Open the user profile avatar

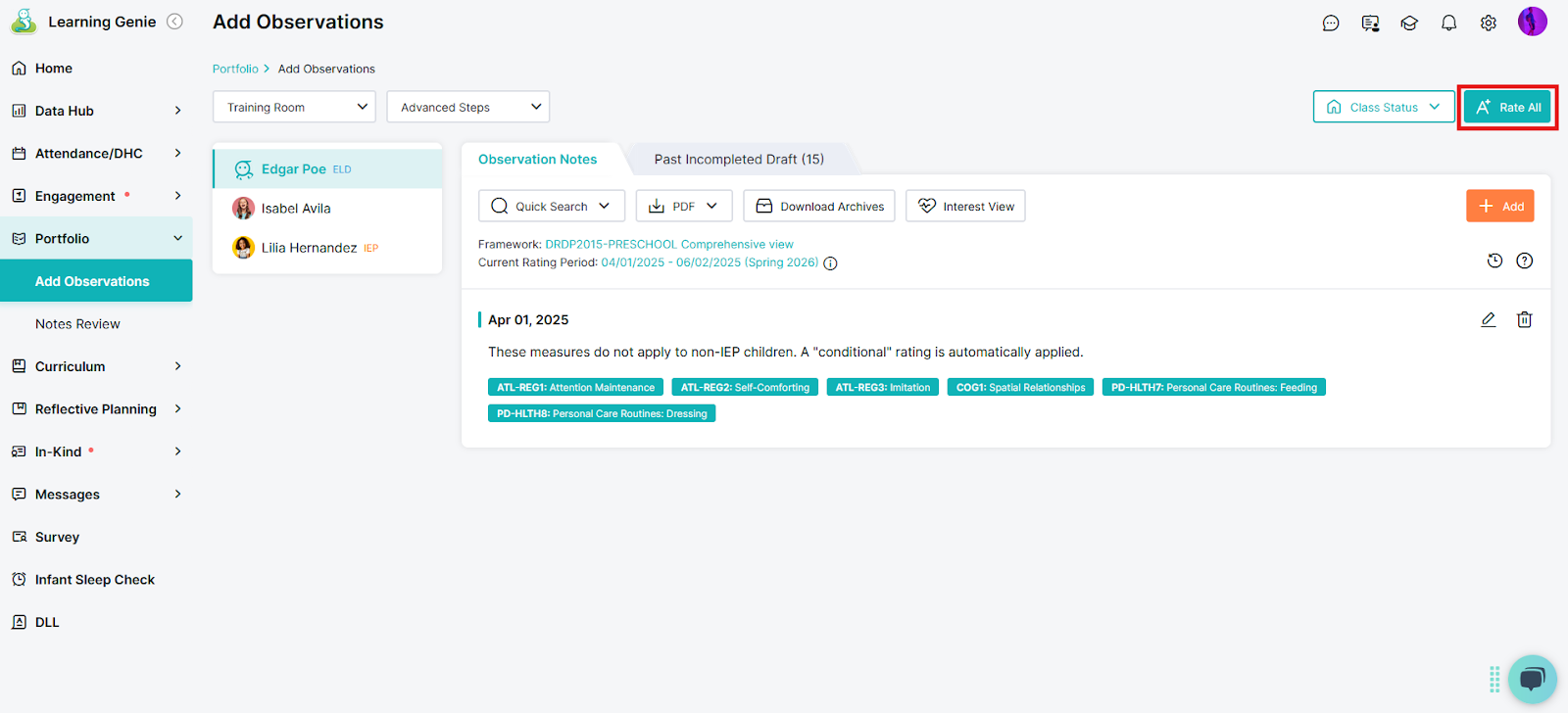click(x=1533, y=22)
